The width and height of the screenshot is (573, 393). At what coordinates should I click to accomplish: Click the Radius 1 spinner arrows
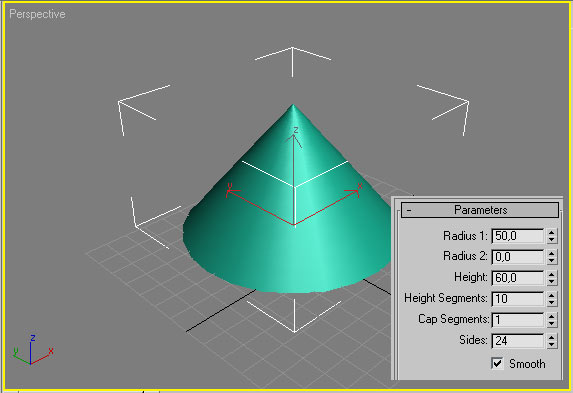[x=551, y=236]
